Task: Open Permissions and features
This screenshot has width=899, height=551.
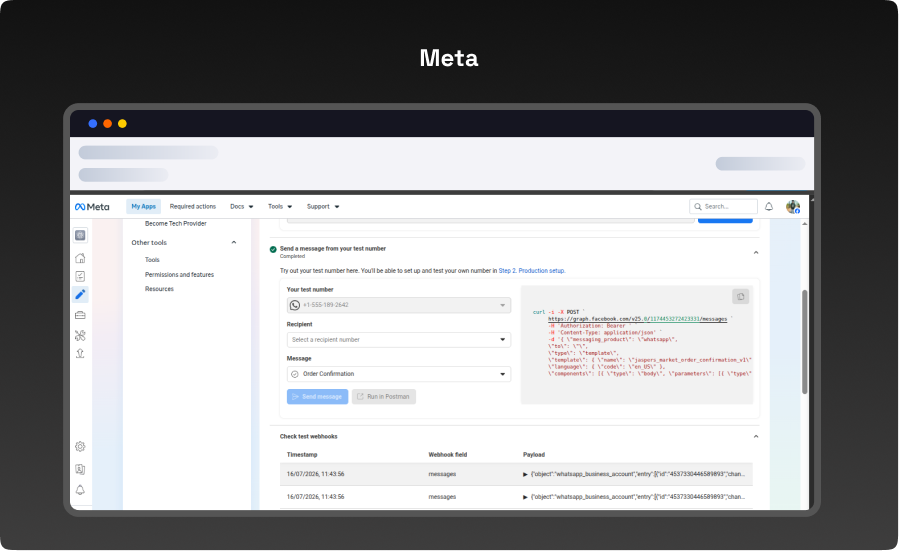Action: pos(179,275)
